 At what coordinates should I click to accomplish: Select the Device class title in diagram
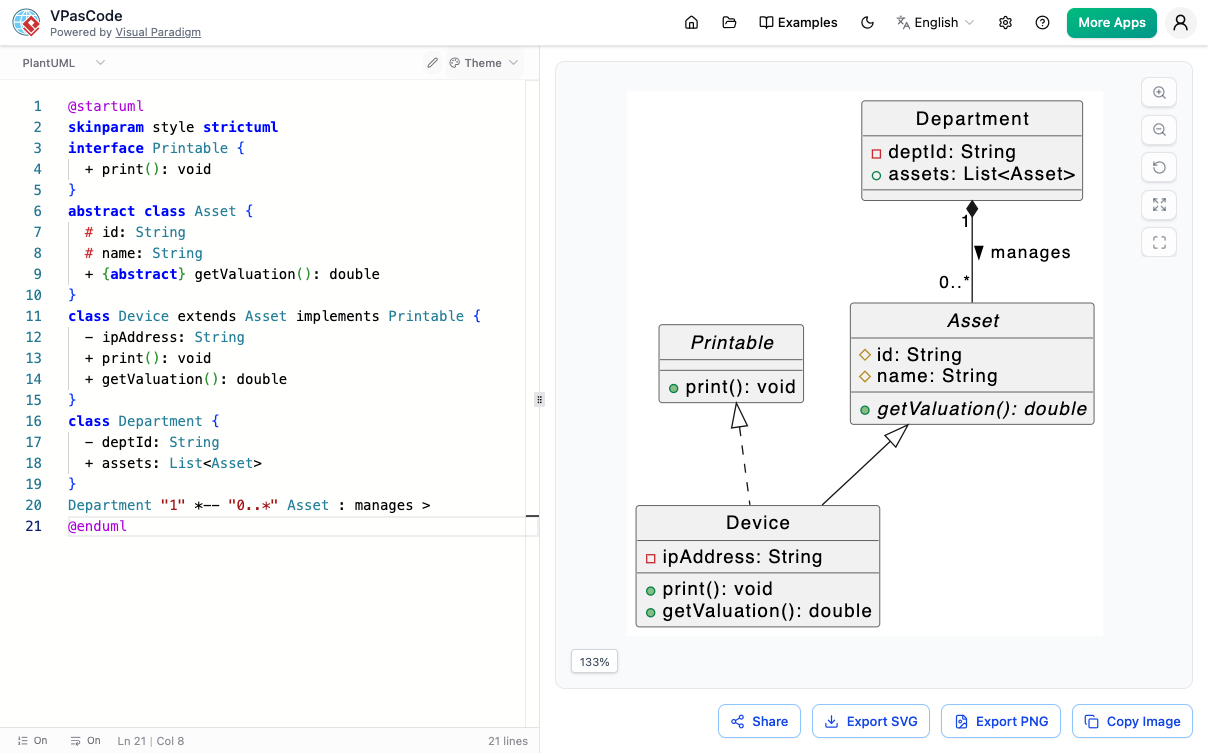pyautogui.click(x=758, y=523)
